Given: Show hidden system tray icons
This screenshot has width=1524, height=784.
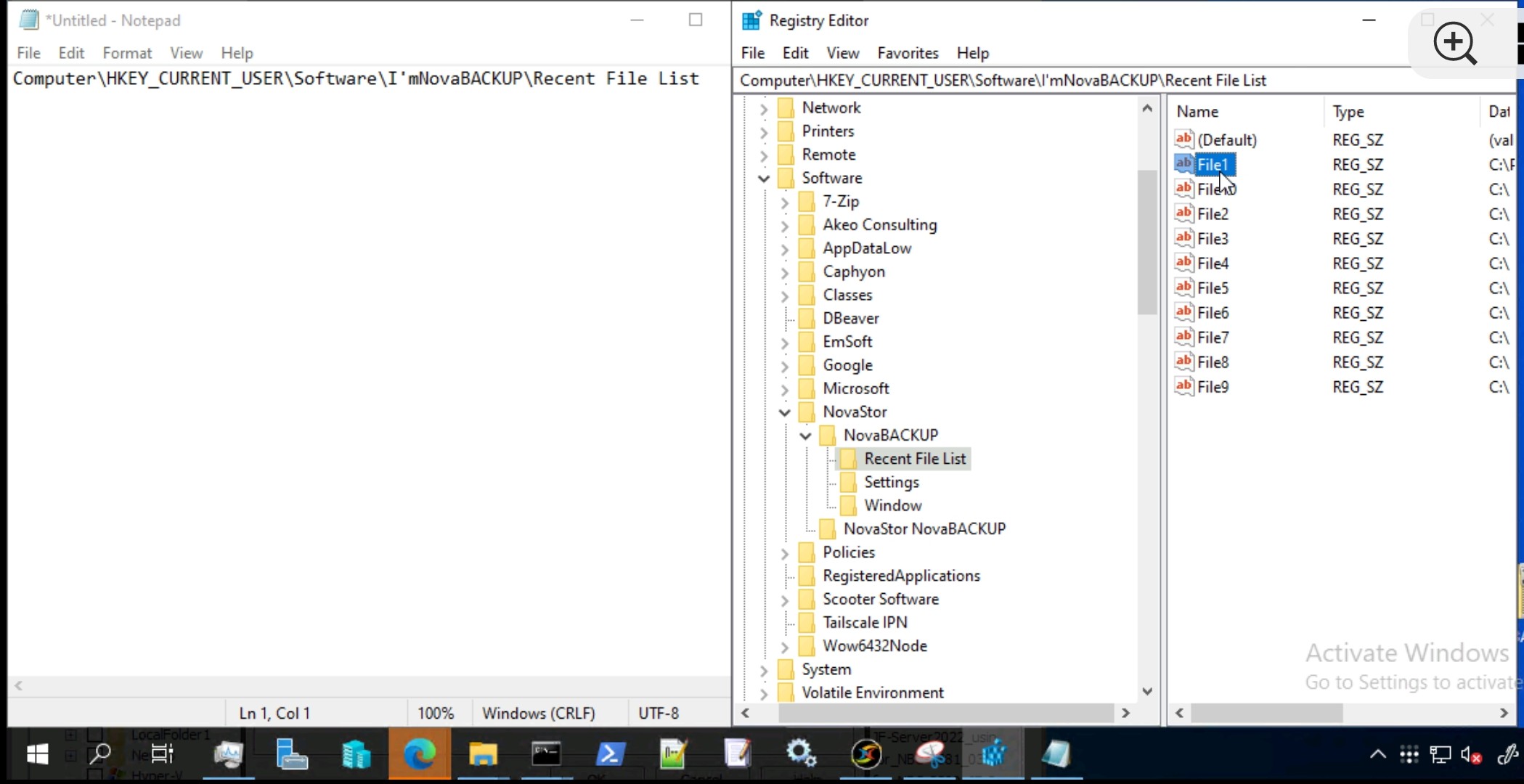Looking at the screenshot, I should (x=1377, y=755).
